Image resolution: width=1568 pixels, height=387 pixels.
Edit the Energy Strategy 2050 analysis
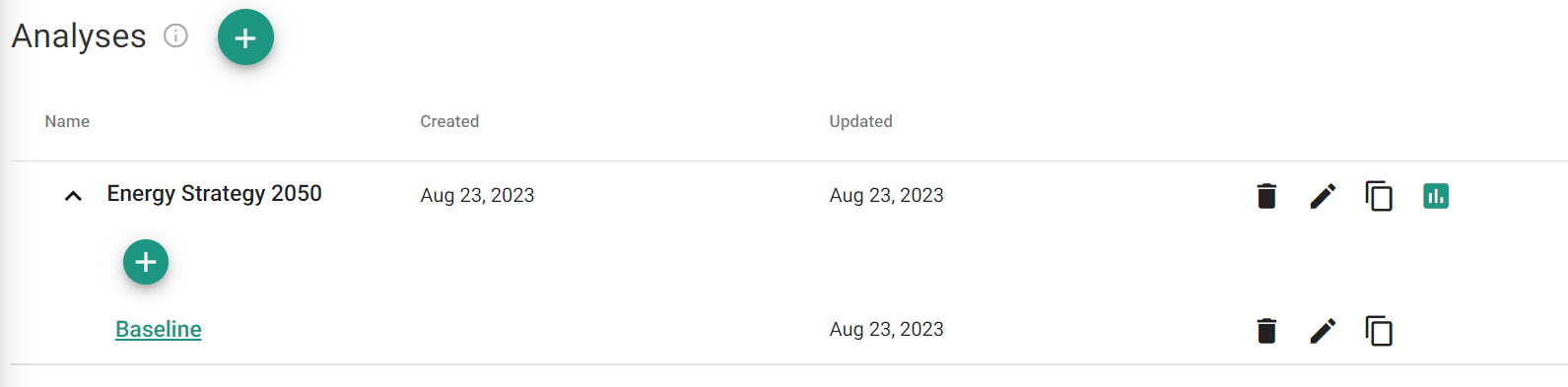click(x=1323, y=196)
